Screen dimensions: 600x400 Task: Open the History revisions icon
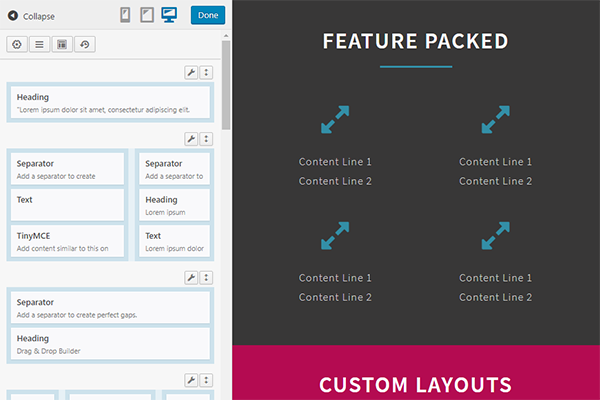click(83, 44)
